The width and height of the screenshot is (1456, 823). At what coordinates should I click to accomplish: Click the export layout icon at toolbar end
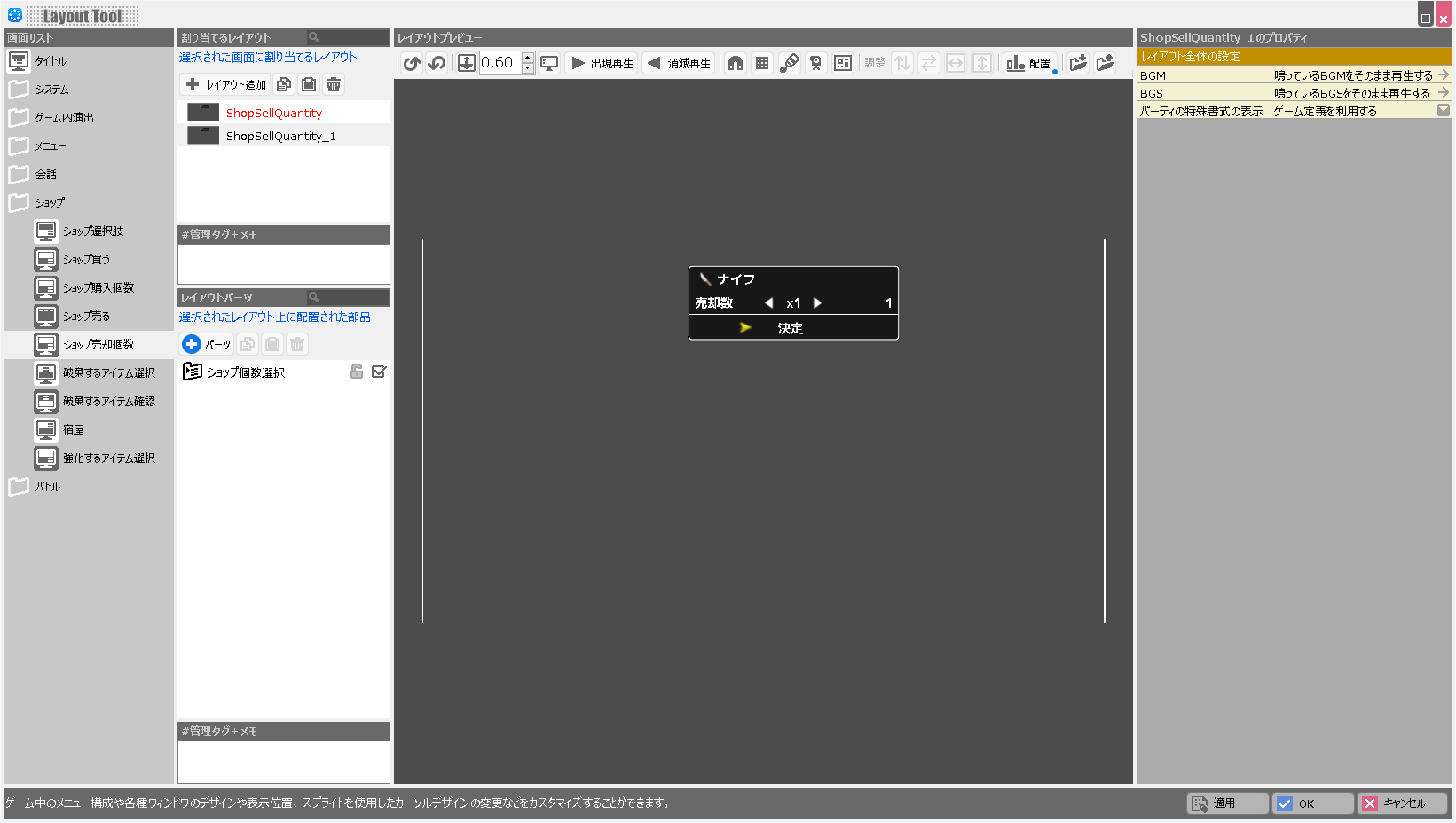1105,63
